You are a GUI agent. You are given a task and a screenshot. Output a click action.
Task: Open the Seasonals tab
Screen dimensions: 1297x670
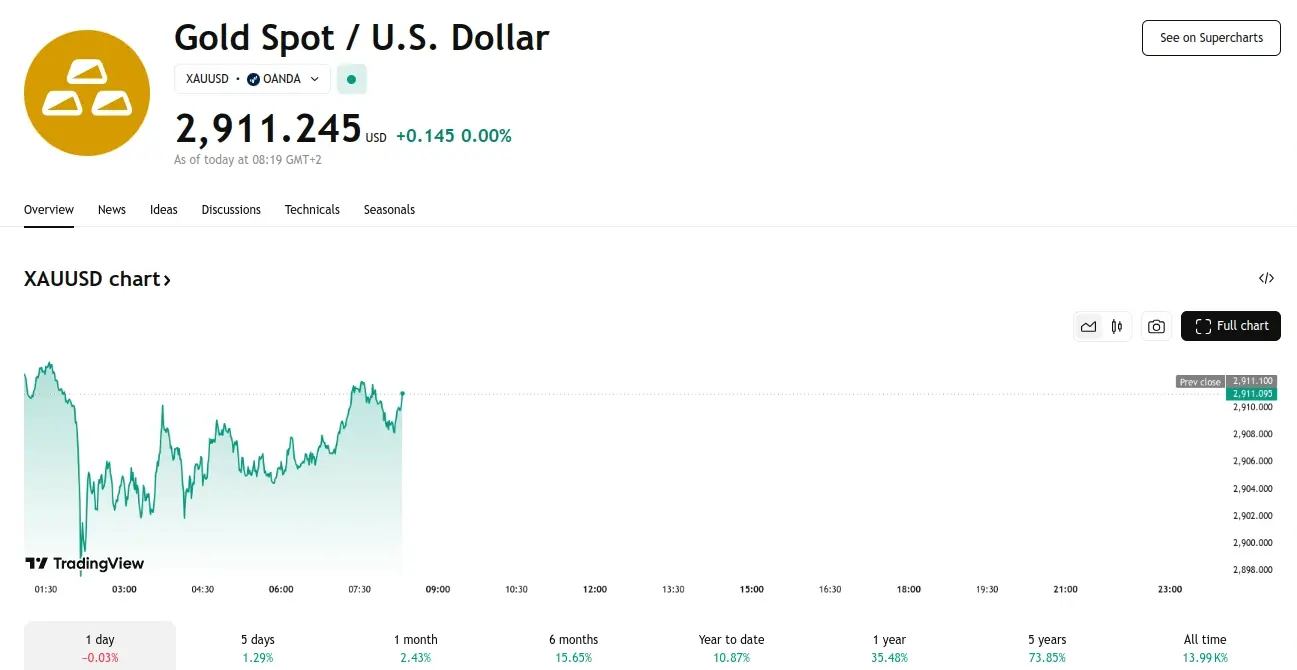[x=389, y=210]
